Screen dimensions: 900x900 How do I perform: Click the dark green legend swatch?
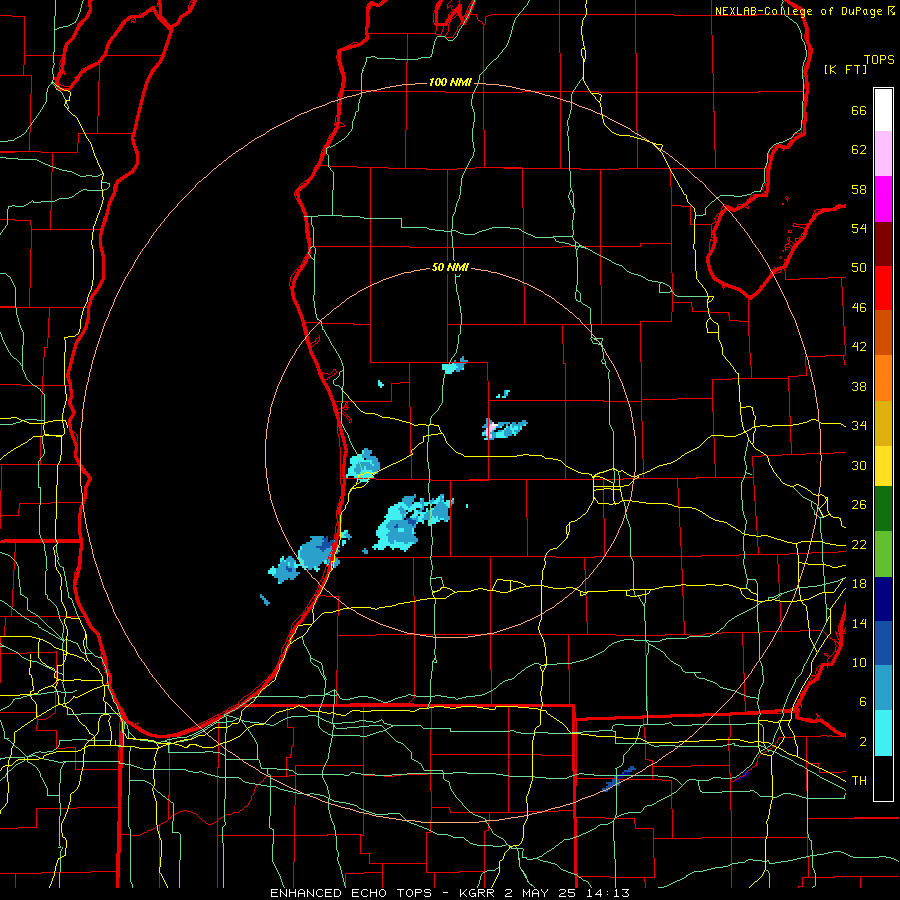point(883,509)
